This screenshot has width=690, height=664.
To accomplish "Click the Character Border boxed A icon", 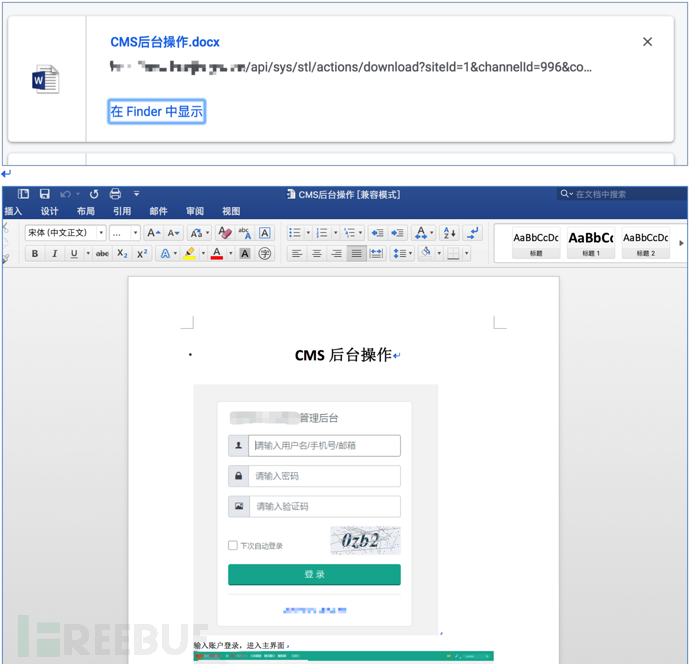I will (265, 233).
